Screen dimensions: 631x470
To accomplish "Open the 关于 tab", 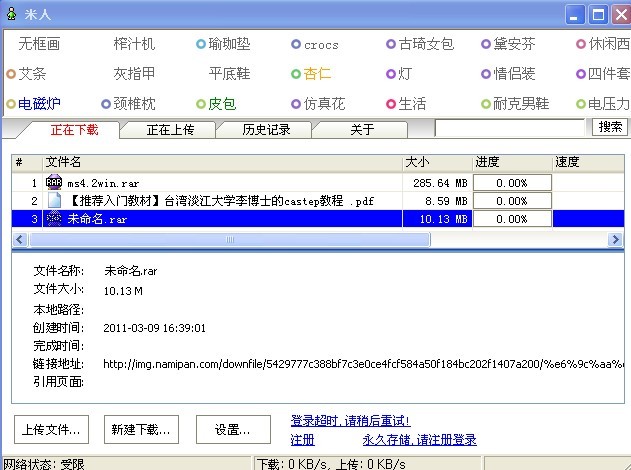I will pos(362,130).
